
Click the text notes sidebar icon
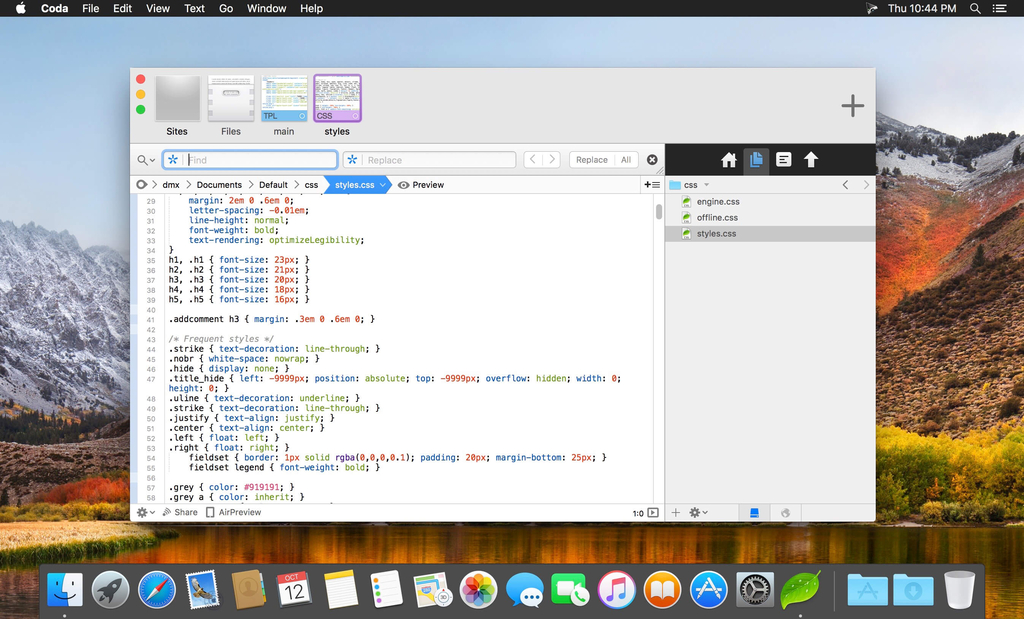click(784, 160)
